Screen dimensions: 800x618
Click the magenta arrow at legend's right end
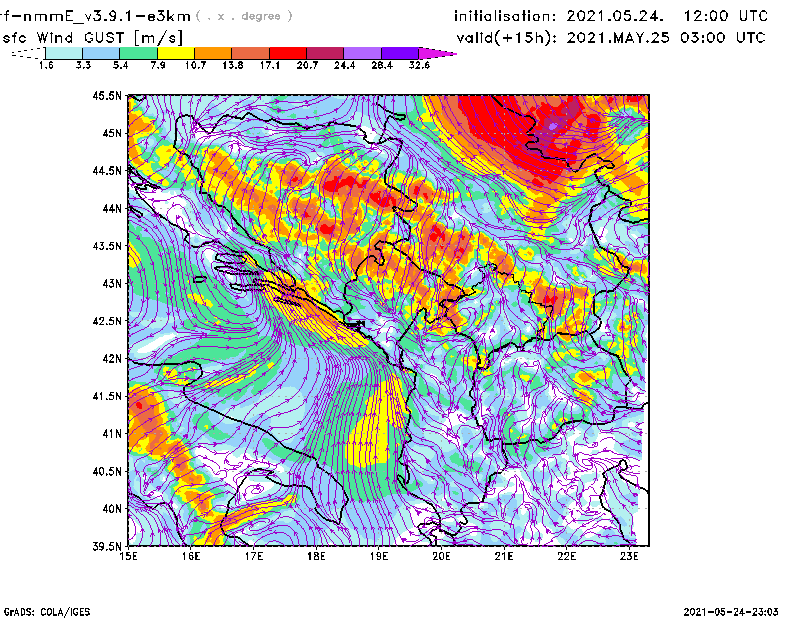click(x=437, y=53)
